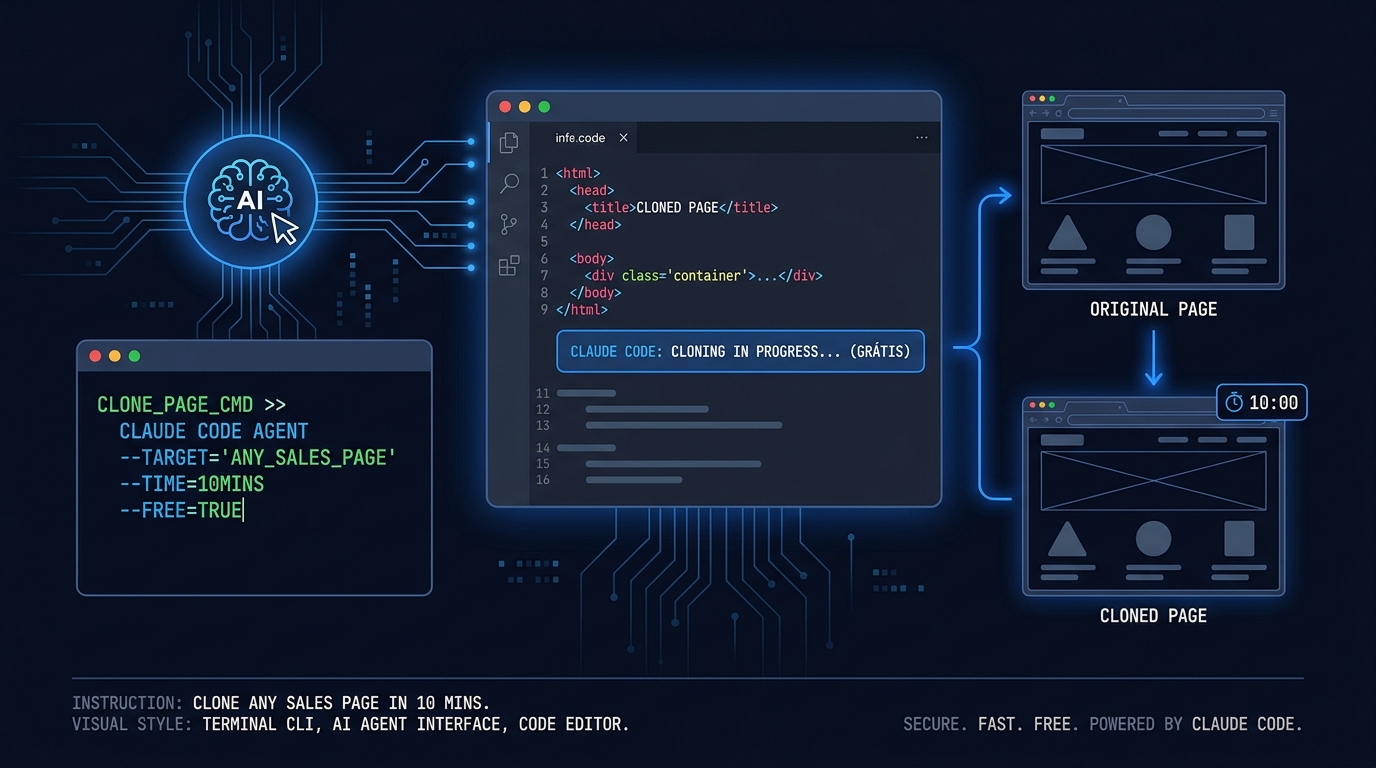This screenshot has height=768, width=1376.
Task: Open the Search icon in editor sidebar
Action: click(509, 183)
